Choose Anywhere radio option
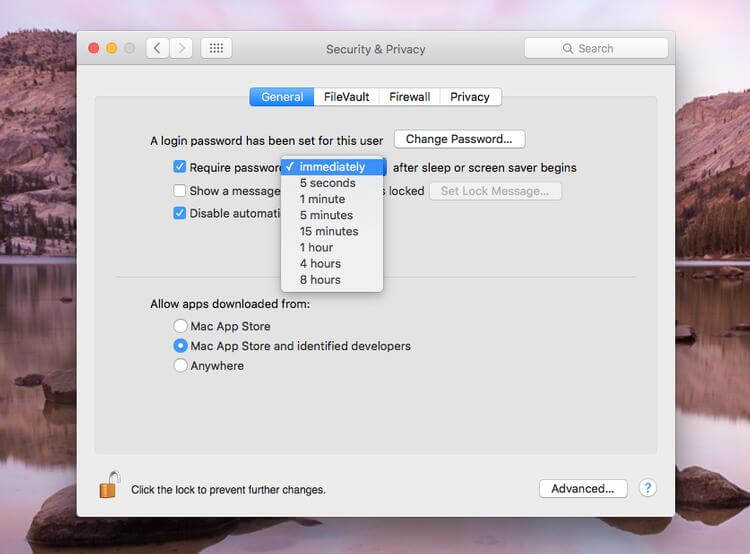The image size is (750, 554). pyautogui.click(x=180, y=366)
